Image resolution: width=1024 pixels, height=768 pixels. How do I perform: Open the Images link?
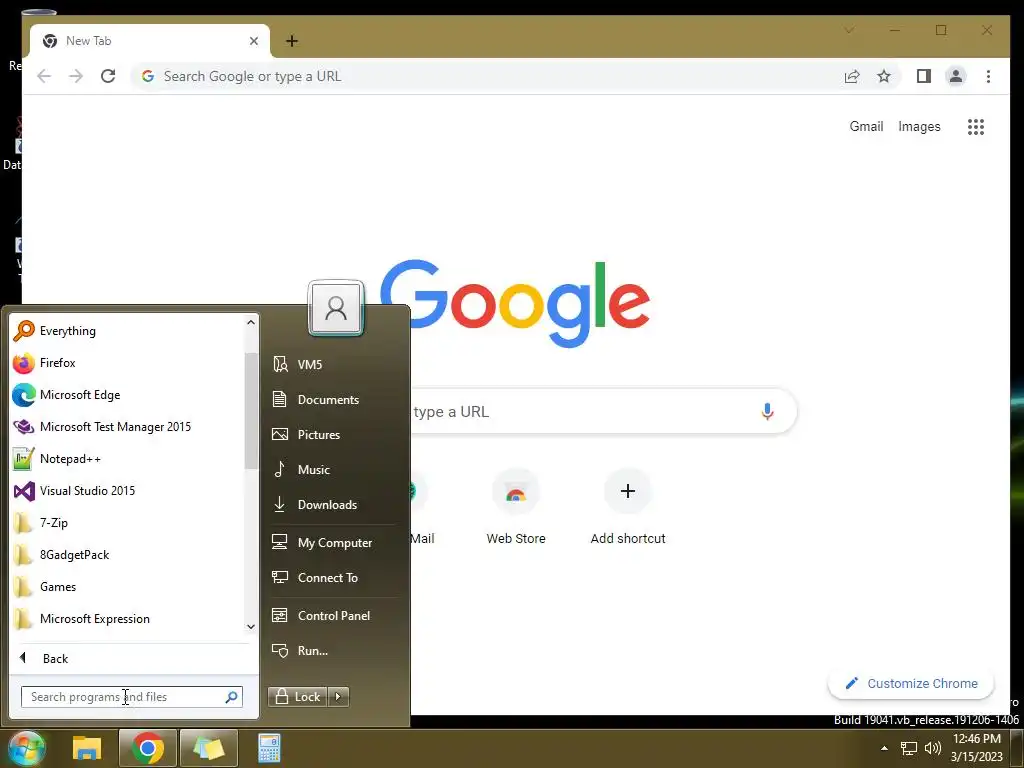(919, 127)
